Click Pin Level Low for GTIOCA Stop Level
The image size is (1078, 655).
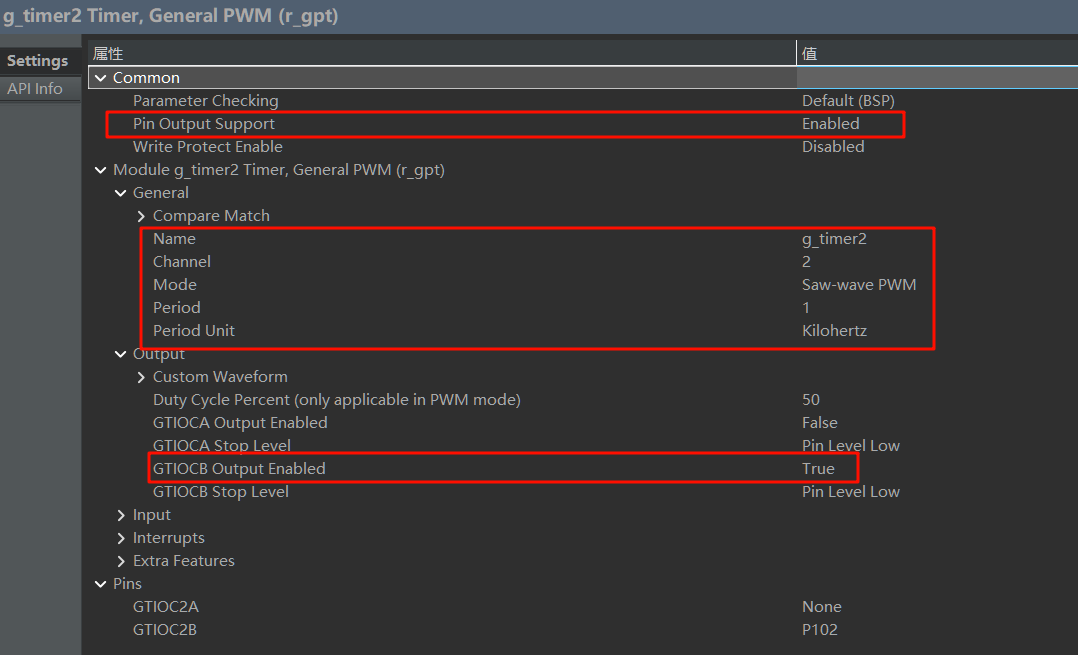[x=850, y=445]
